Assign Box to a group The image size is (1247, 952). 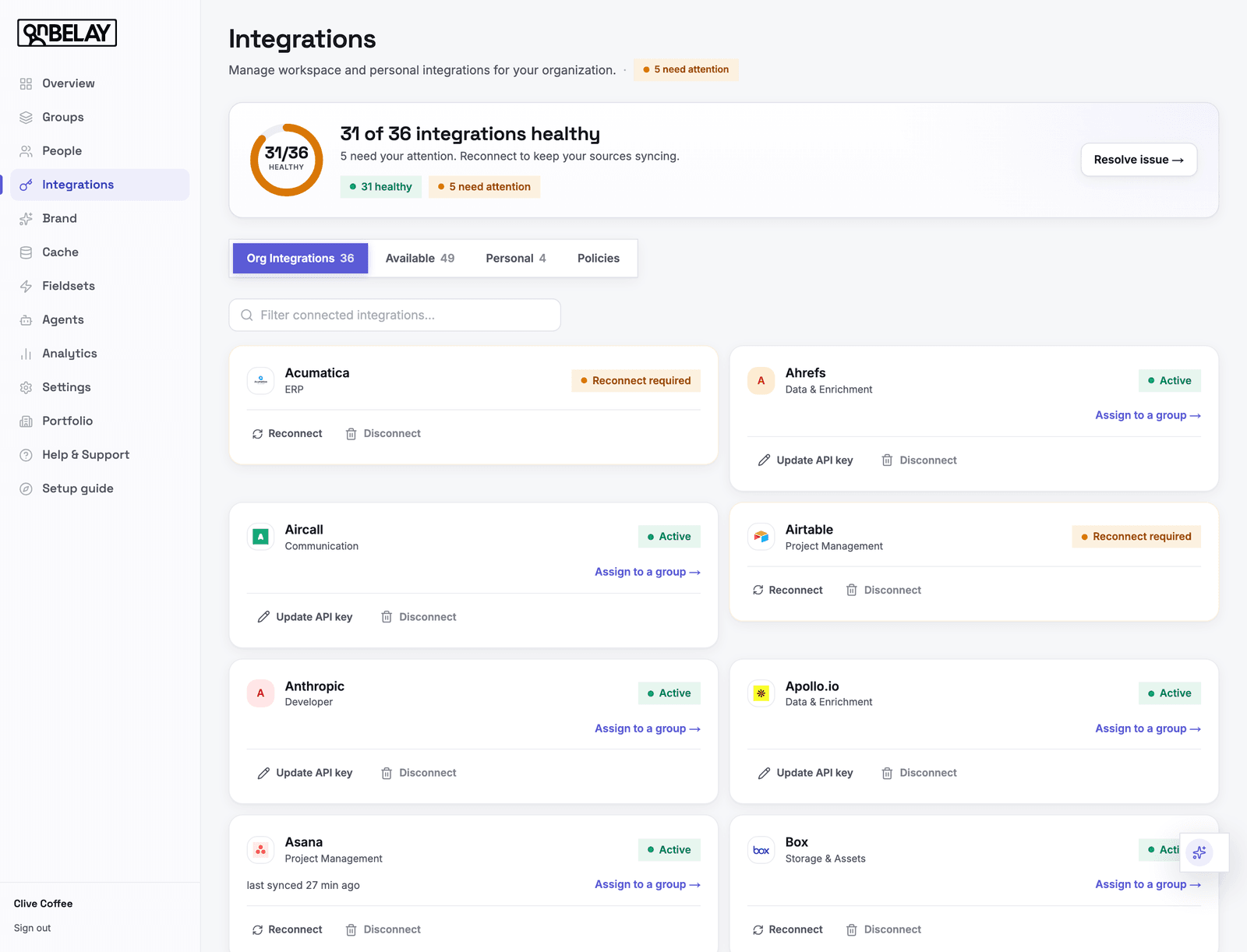point(1148,884)
